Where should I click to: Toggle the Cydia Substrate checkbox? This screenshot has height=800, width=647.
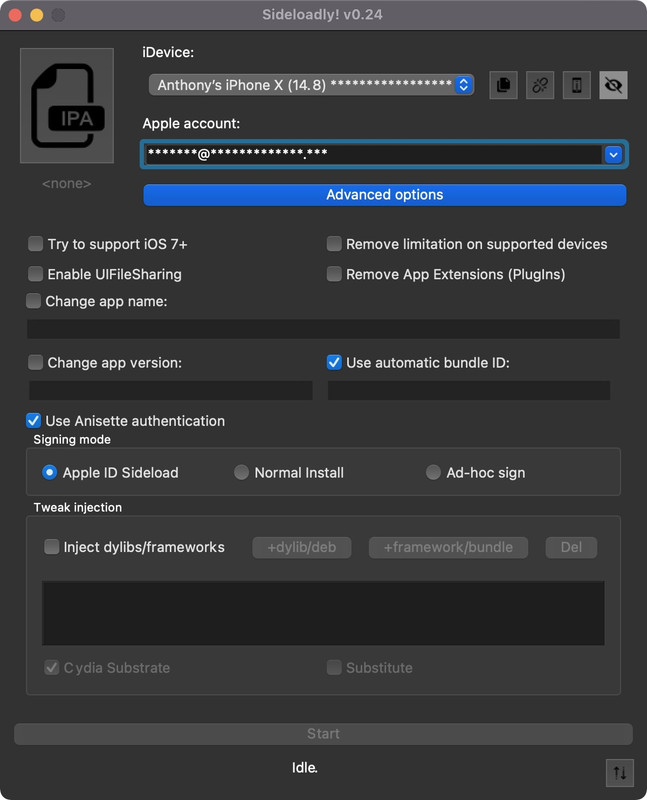pyautogui.click(x=52, y=667)
